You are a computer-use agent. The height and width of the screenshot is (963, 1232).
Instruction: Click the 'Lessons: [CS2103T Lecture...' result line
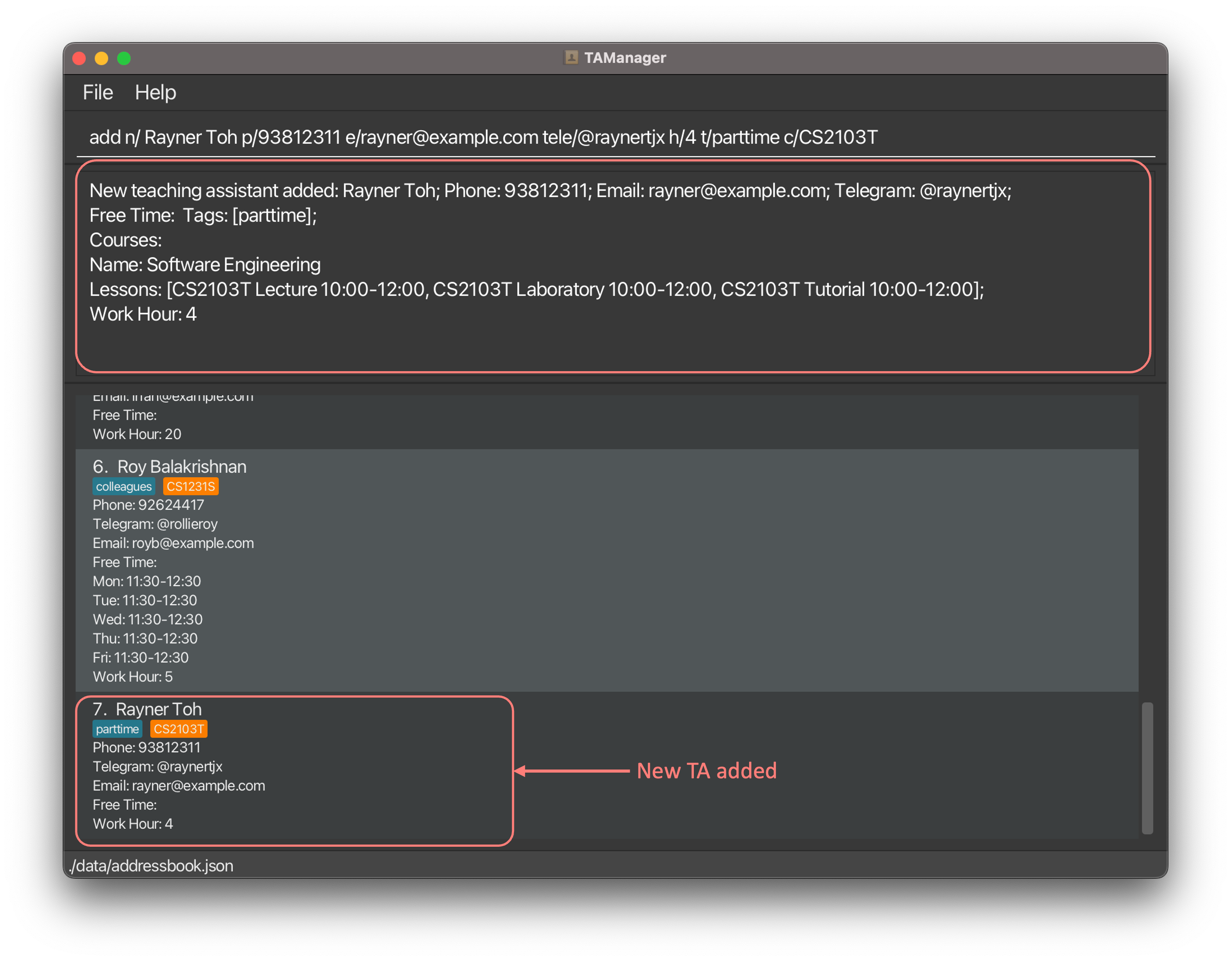point(536,290)
